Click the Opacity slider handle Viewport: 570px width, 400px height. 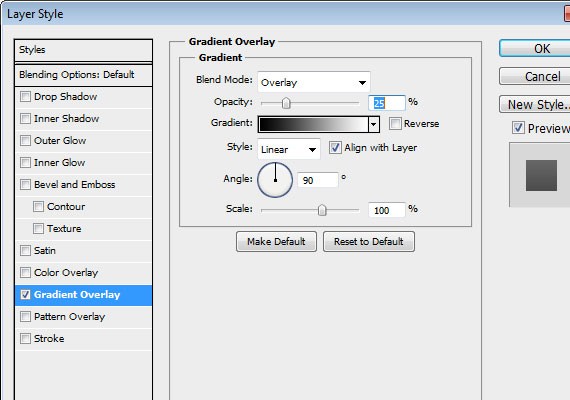(x=286, y=103)
